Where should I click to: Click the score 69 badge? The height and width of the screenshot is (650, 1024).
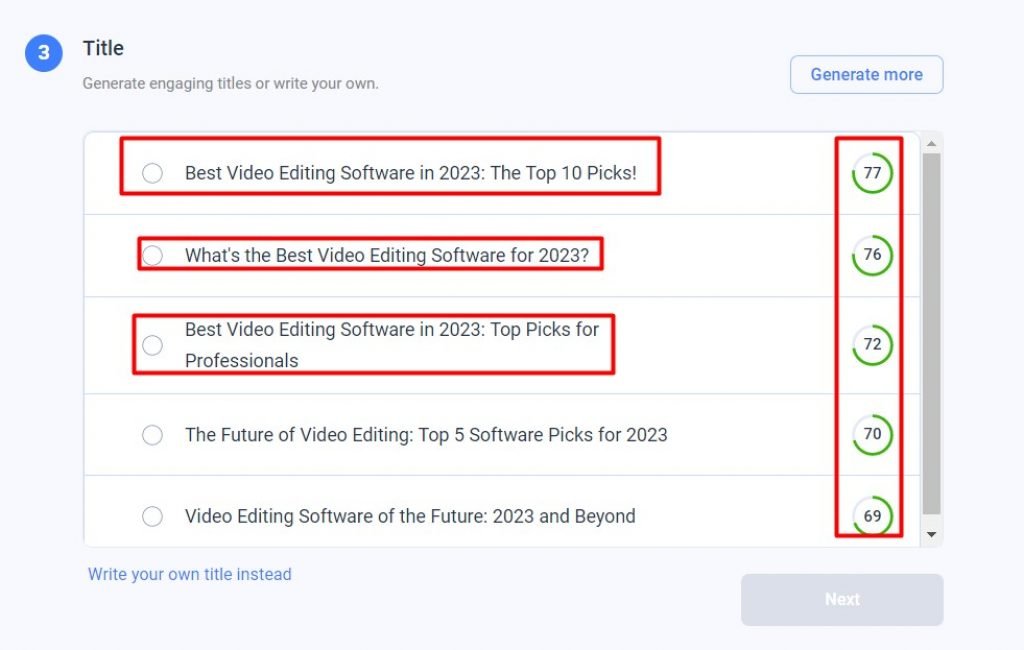point(870,516)
